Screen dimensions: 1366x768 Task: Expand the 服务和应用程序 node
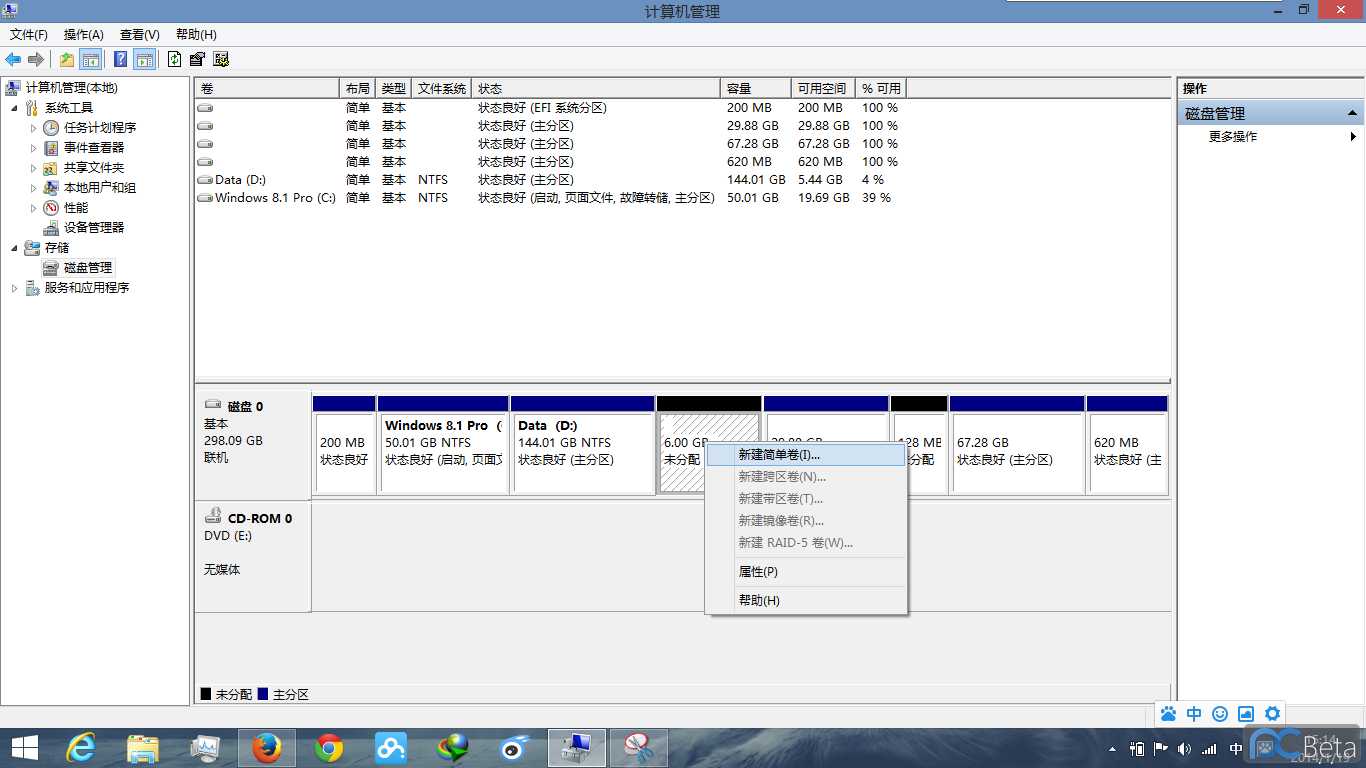14,288
